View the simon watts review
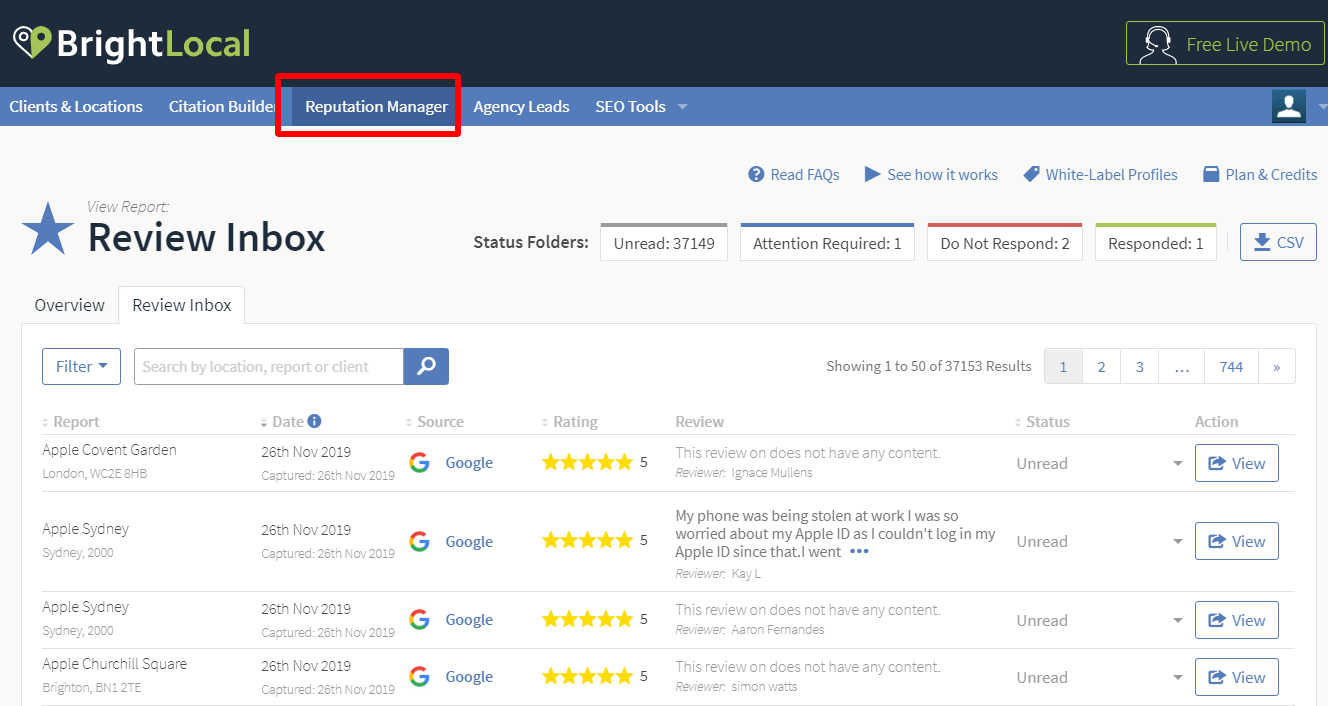This screenshot has width=1328, height=706. click(x=1237, y=677)
